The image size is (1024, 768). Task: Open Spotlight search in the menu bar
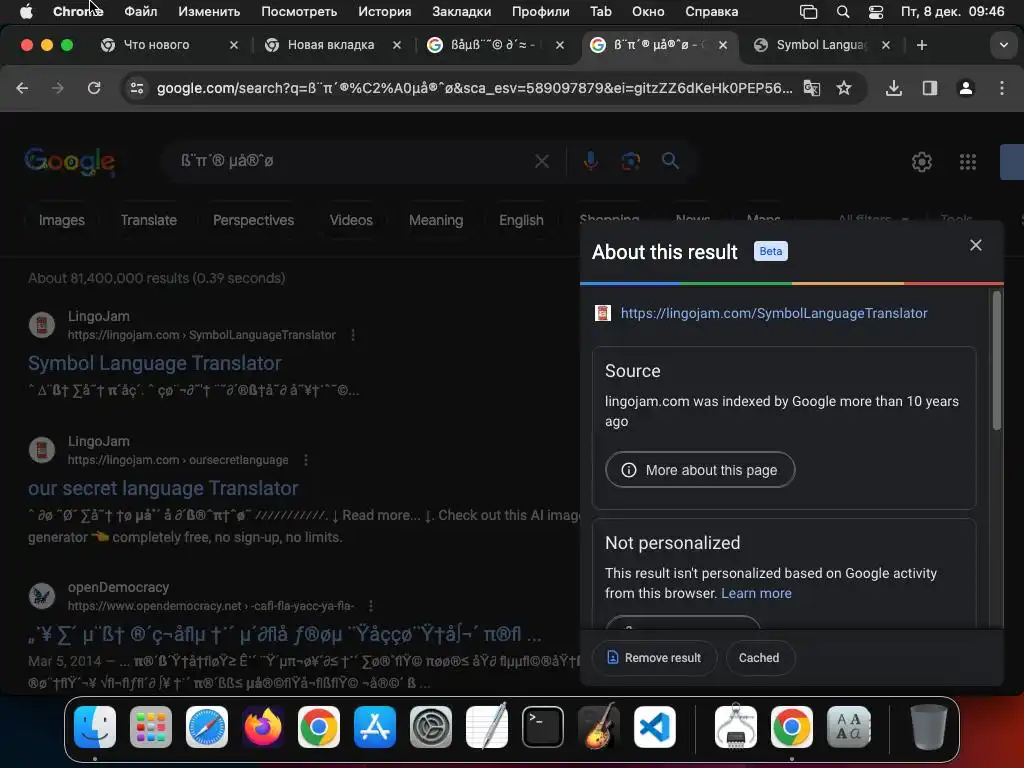(x=843, y=12)
